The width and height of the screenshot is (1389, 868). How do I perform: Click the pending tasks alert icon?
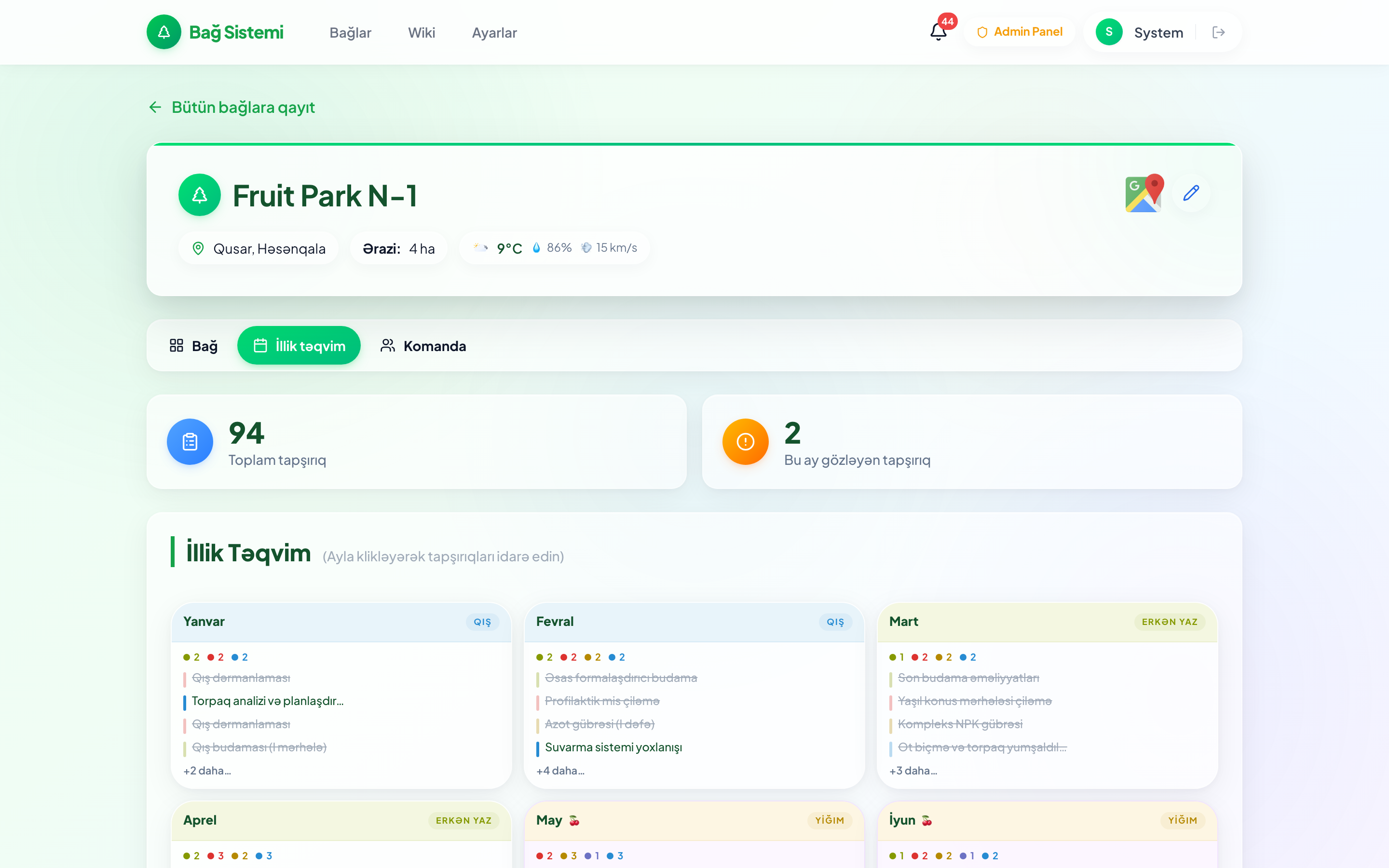(746, 441)
